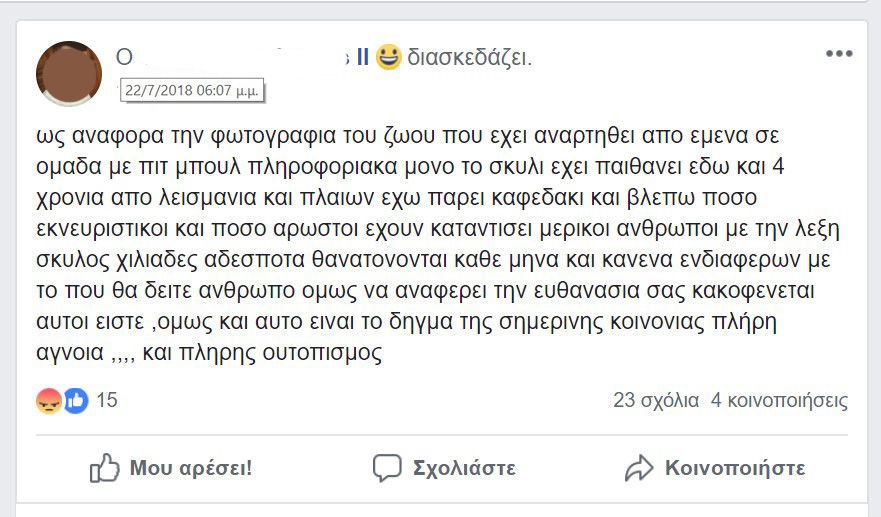881x517 pixels.
Task: Click the post date tooltip 22/7/2018 06:07 μ.μ.
Action: 191,91
